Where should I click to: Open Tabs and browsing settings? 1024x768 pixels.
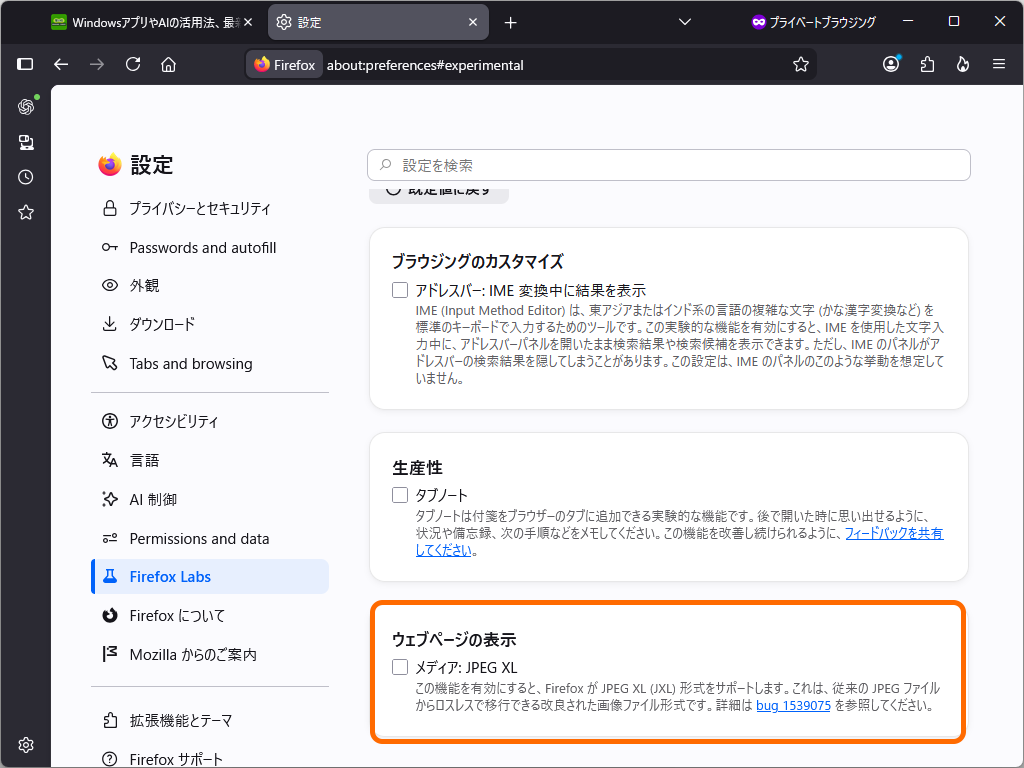(210, 364)
